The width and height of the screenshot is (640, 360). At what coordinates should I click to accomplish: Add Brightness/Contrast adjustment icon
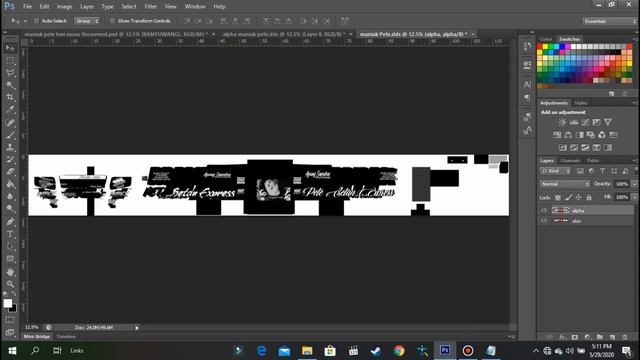562,122
